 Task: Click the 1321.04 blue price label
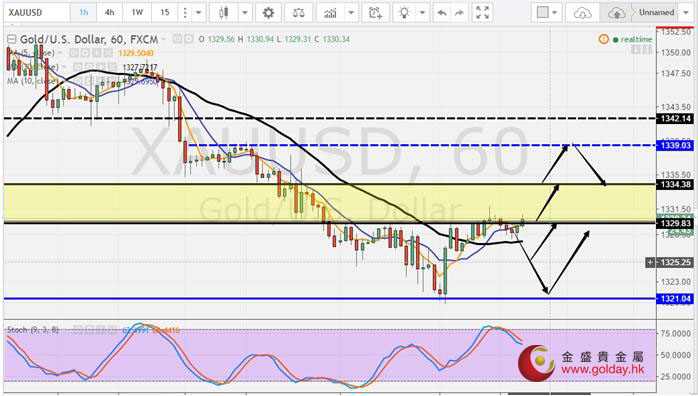[676, 299]
